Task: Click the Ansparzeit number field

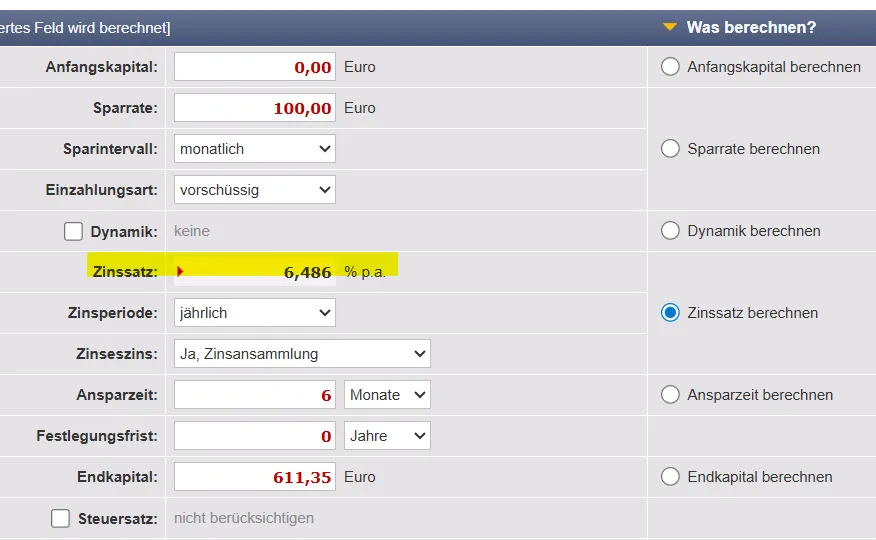Action: 255,395
